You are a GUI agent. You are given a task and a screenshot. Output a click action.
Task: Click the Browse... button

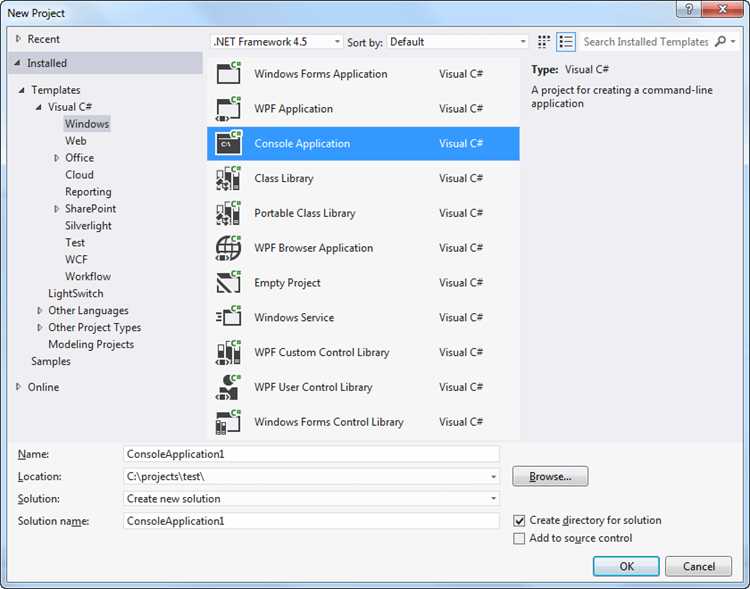(550, 477)
